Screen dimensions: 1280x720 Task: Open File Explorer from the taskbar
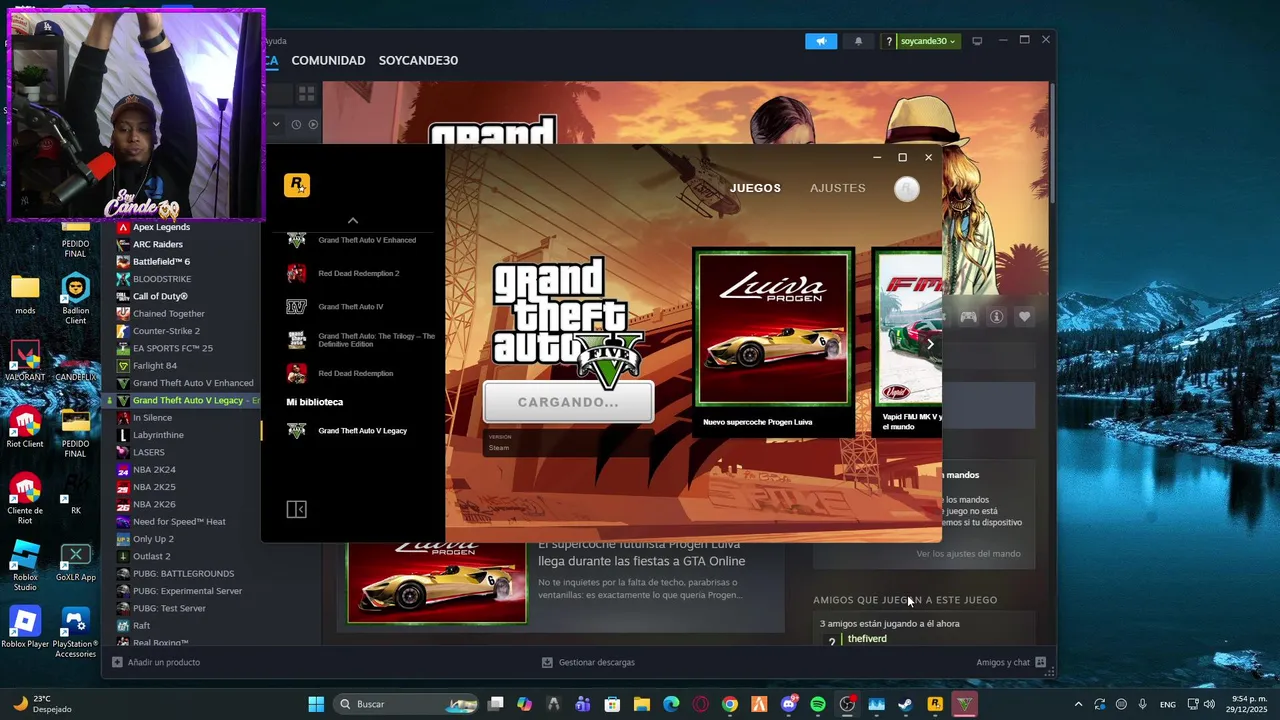click(641, 704)
